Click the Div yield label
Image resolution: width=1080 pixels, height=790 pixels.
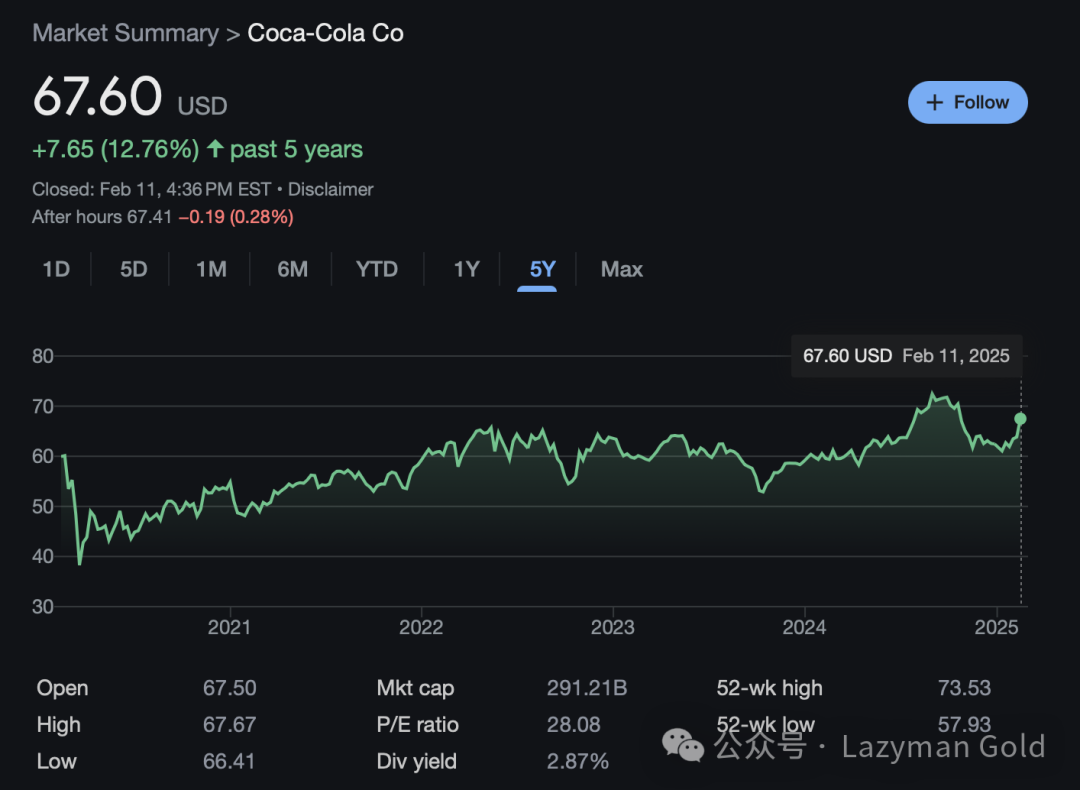pos(416,761)
